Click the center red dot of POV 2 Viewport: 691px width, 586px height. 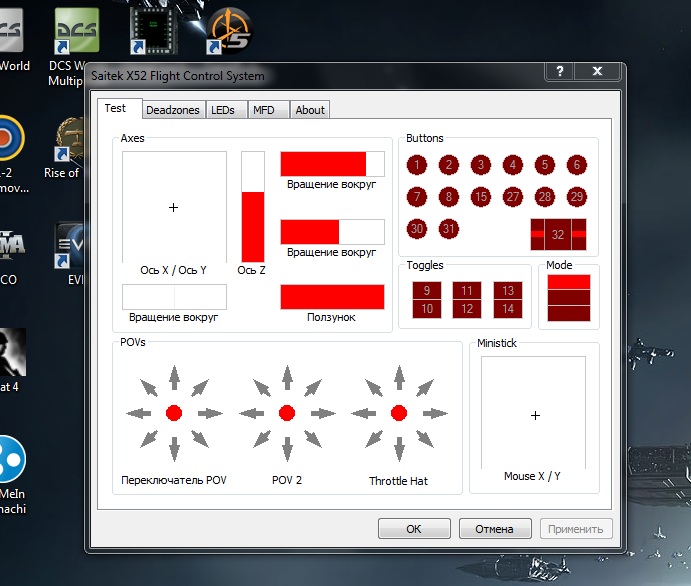pyautogui.click(x=287, y=413)
